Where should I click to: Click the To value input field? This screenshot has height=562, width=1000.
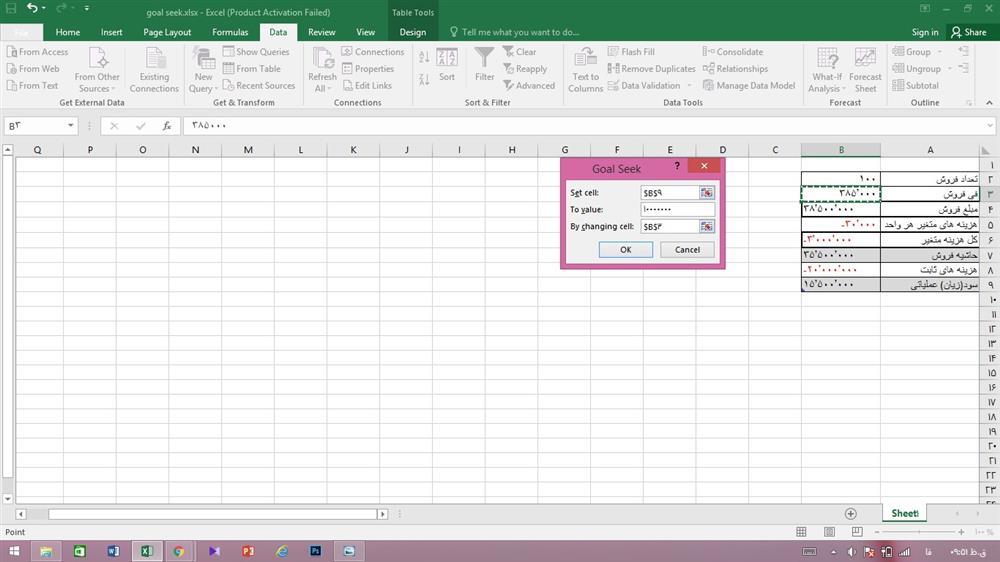pyautogui.click(x=677, y=209)
